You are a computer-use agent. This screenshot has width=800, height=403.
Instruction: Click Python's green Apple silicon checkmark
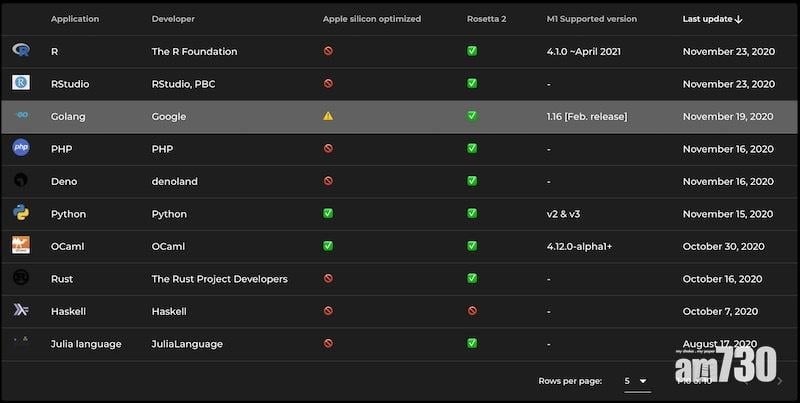tap(328, 214)
